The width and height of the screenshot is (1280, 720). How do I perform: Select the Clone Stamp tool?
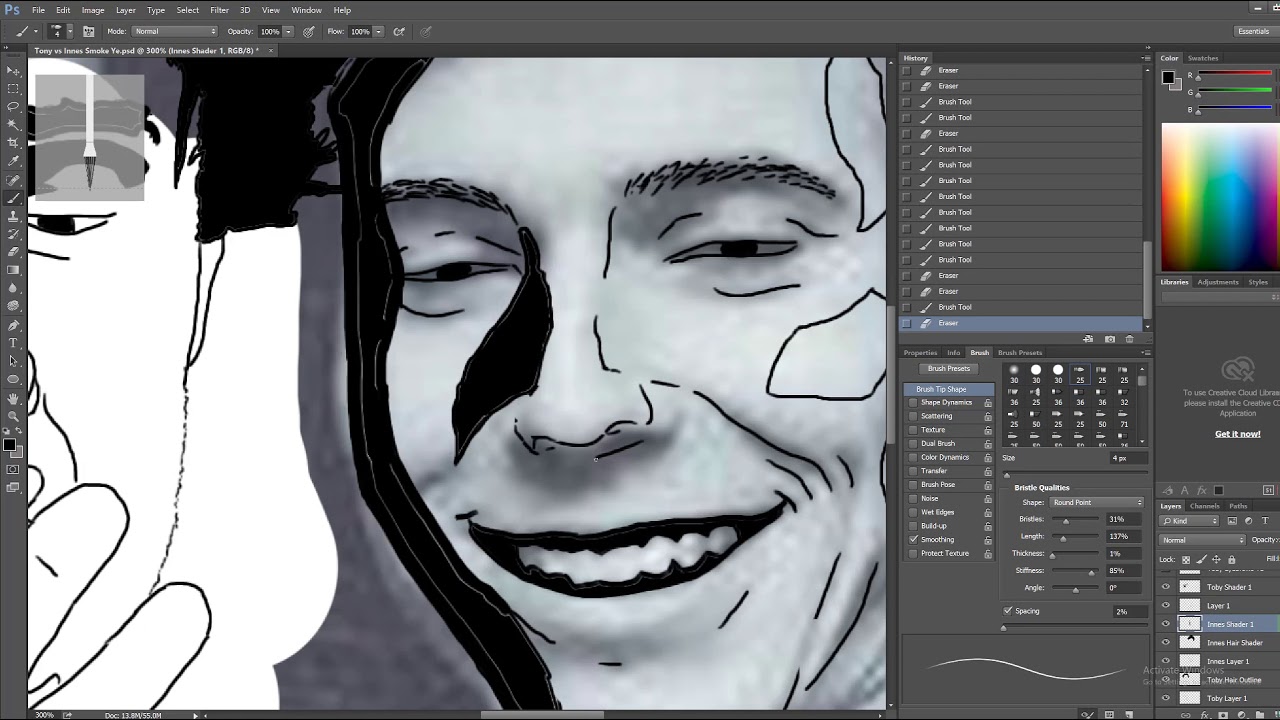(13, 216)
